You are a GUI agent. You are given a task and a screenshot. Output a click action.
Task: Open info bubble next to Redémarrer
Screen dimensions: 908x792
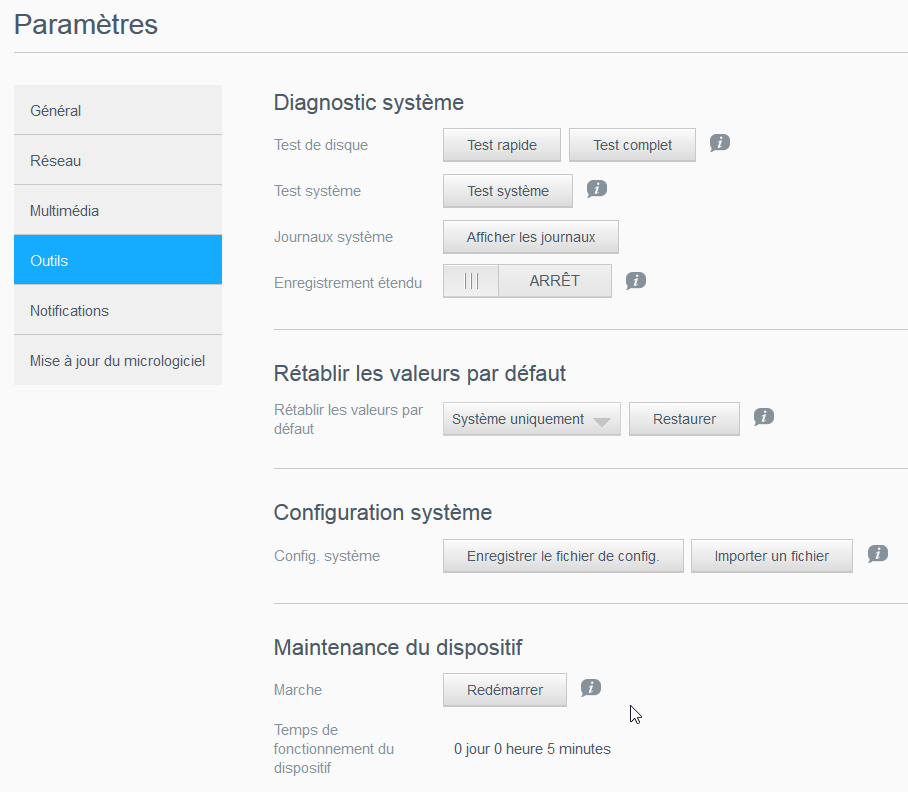591,687
